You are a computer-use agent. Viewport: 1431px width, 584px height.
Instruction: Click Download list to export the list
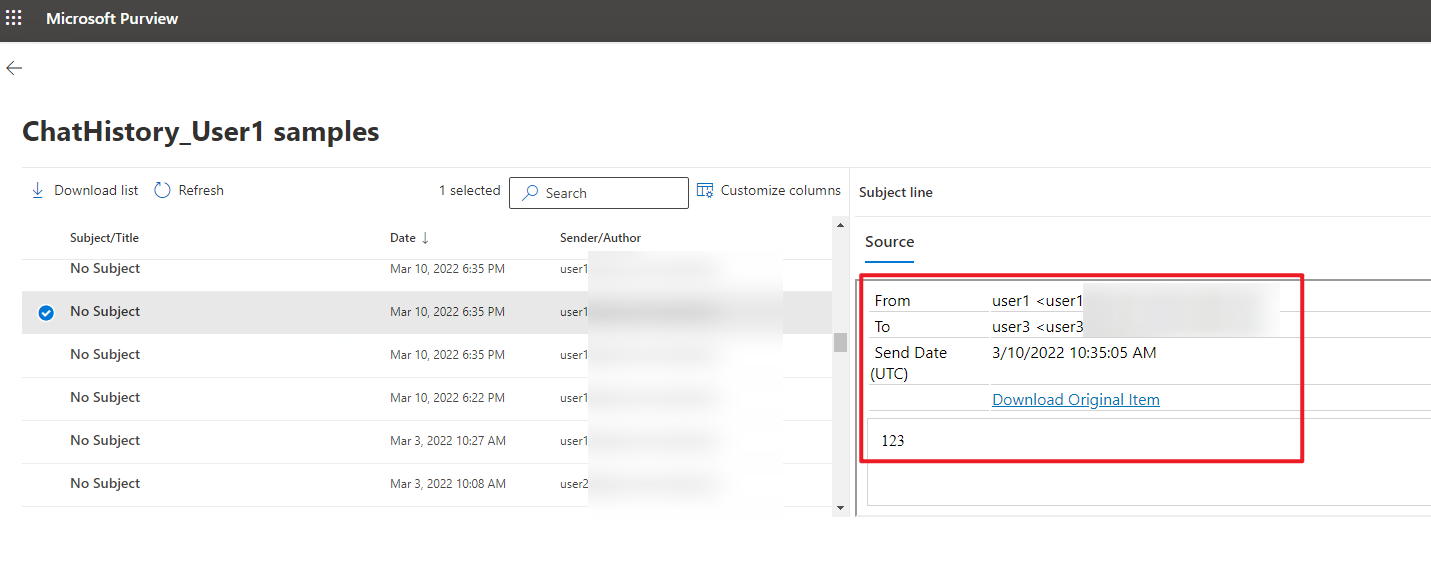tap(94, 189)
